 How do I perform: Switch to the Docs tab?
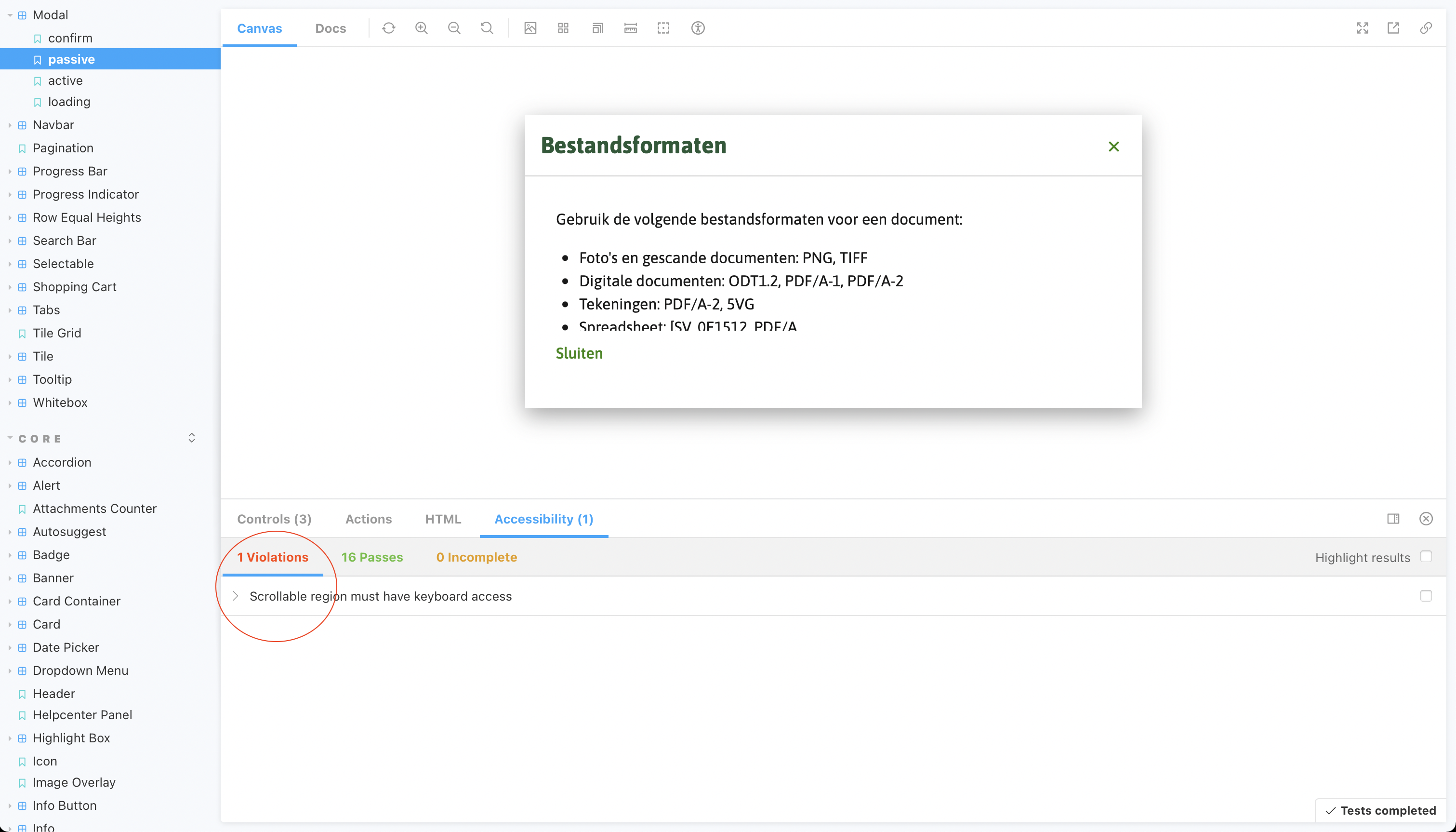(x=331, y=28)
